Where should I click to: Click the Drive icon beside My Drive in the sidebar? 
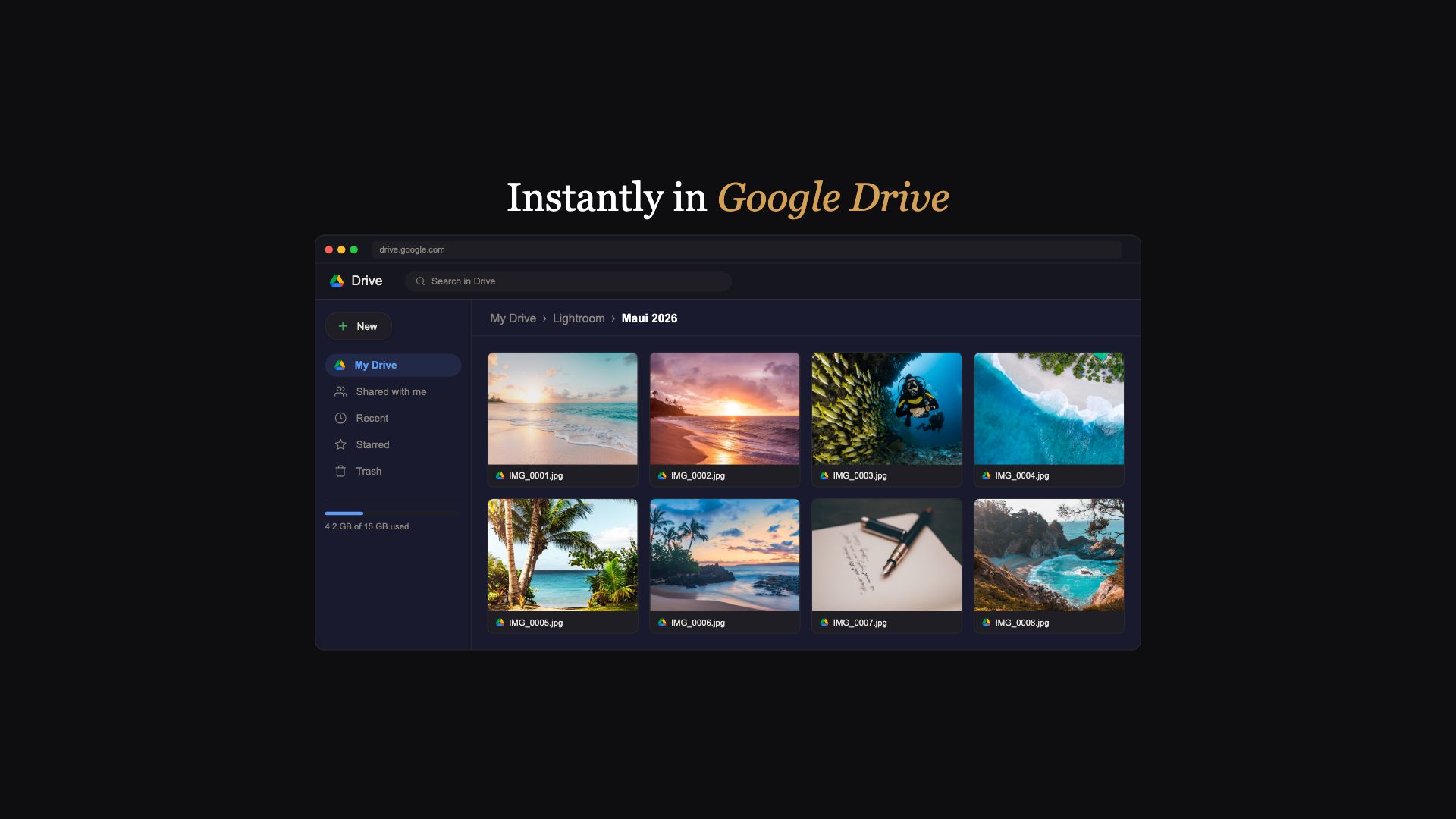[340, 365]
